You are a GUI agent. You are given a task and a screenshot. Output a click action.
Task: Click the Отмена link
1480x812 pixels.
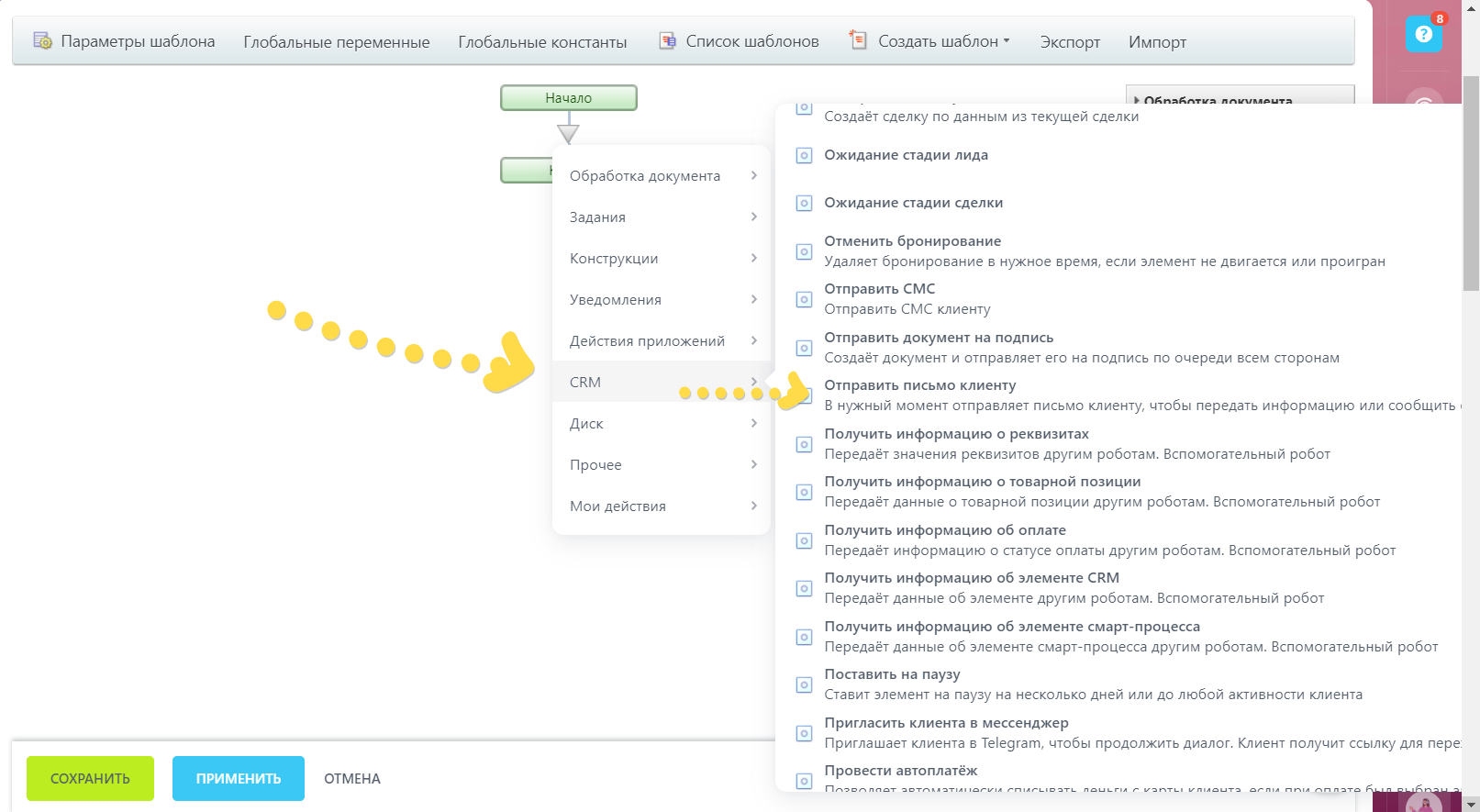point(351,779)
